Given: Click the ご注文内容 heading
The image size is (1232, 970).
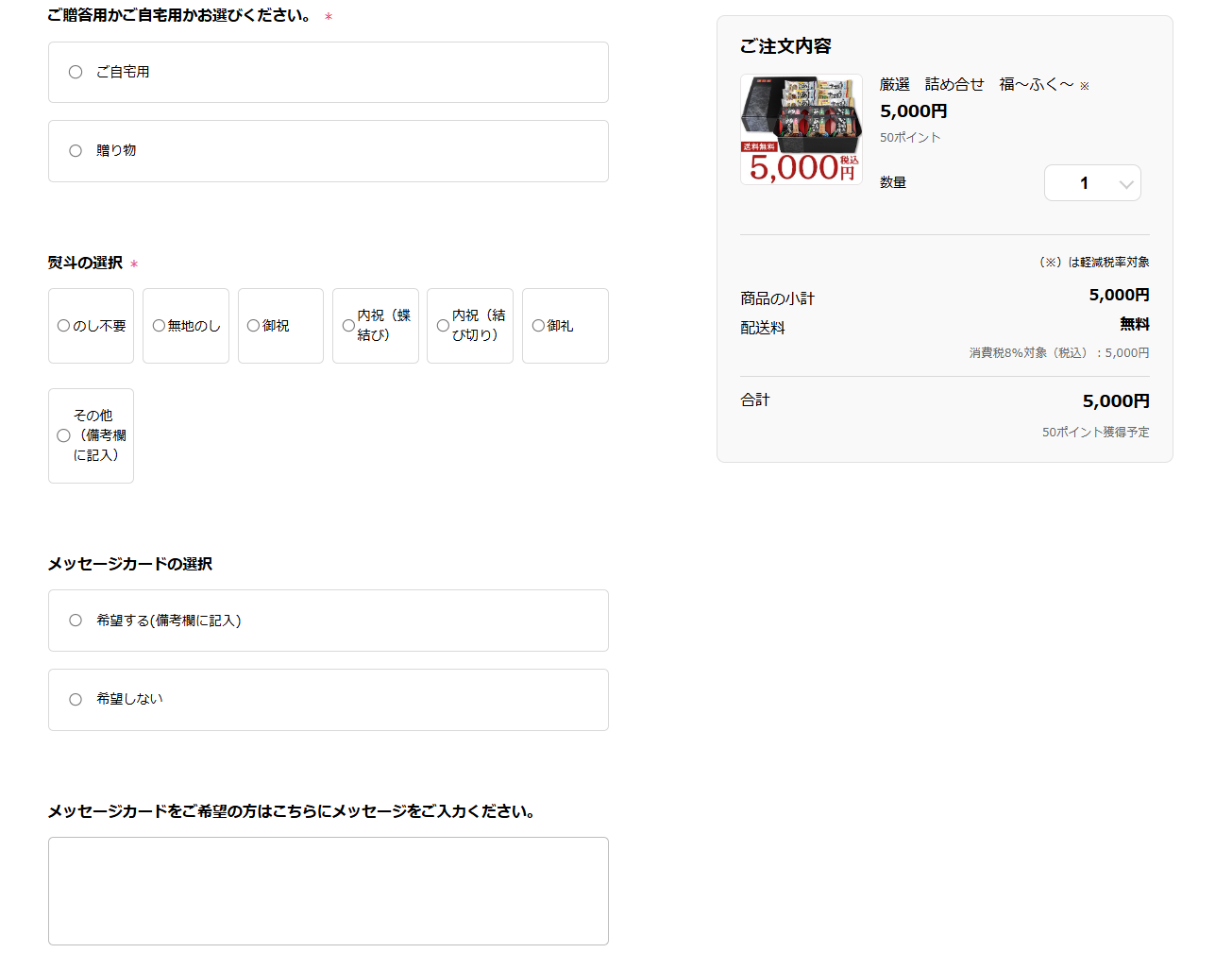Looking at the screenshot, I should 785,46.
